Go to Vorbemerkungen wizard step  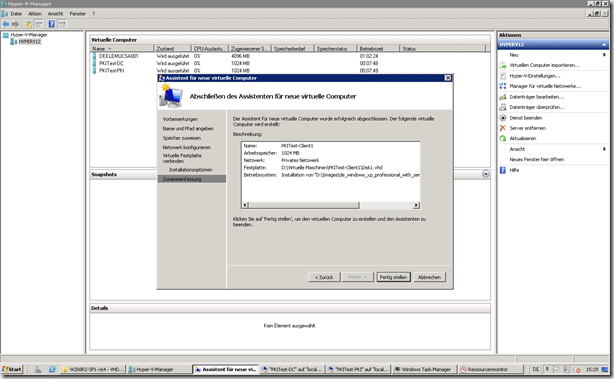180,119
